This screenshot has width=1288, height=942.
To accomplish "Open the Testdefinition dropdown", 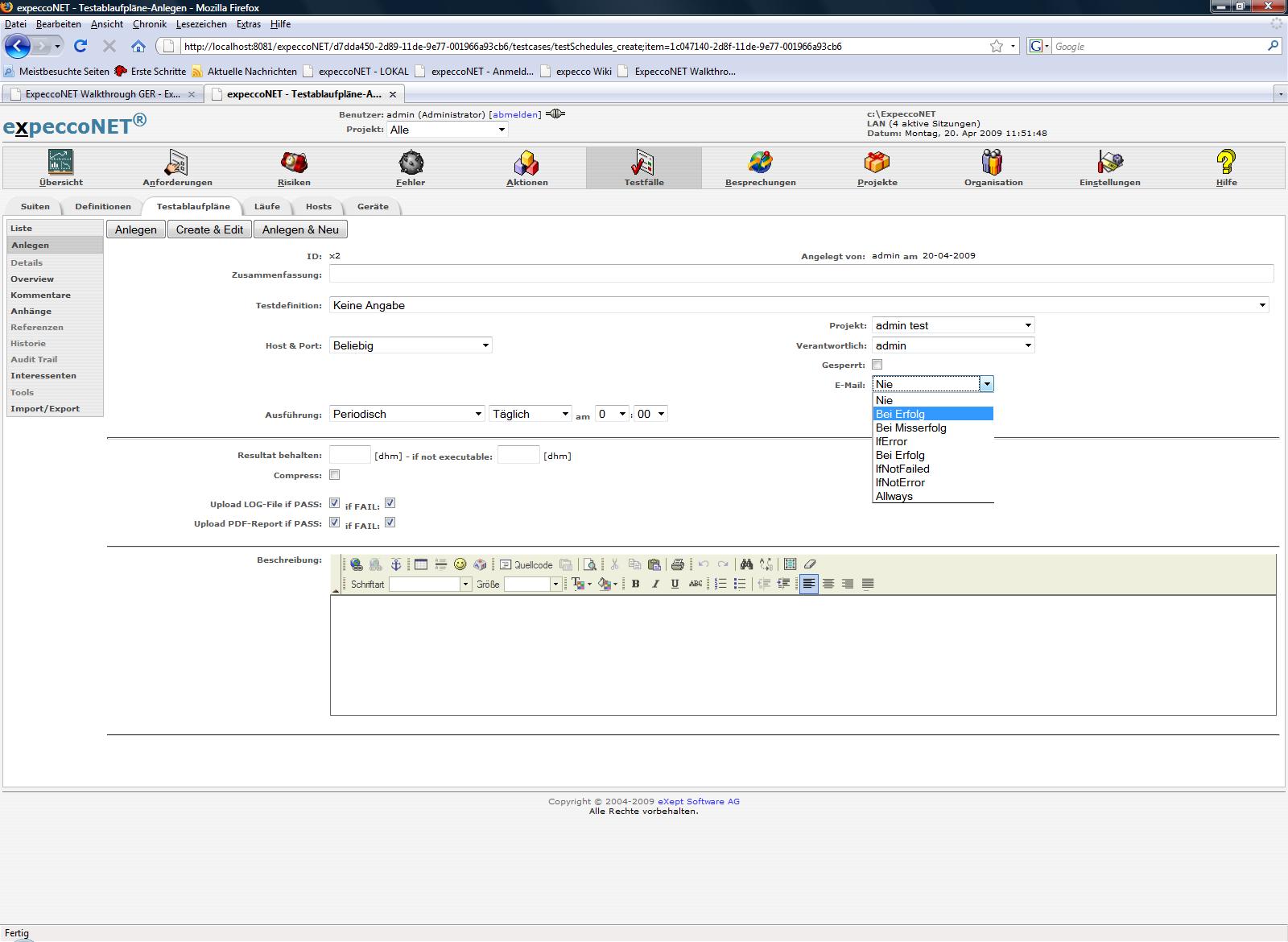I will (x=798, y=305).
